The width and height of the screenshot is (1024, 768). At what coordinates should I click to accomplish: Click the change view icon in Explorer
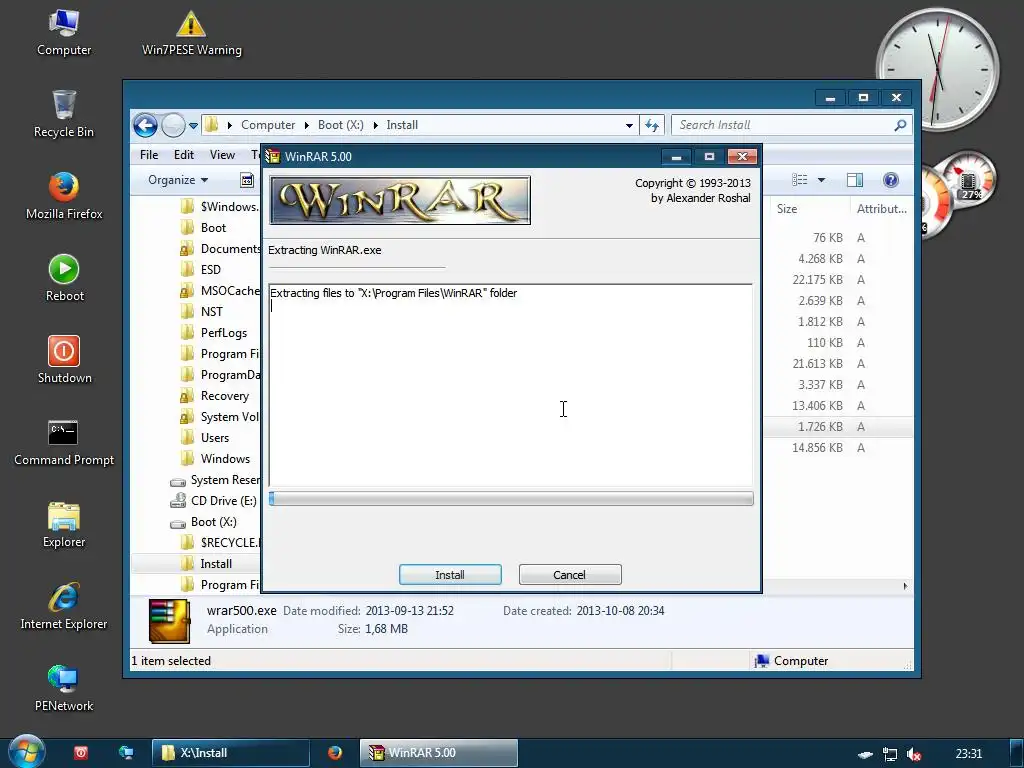point(800,180)
